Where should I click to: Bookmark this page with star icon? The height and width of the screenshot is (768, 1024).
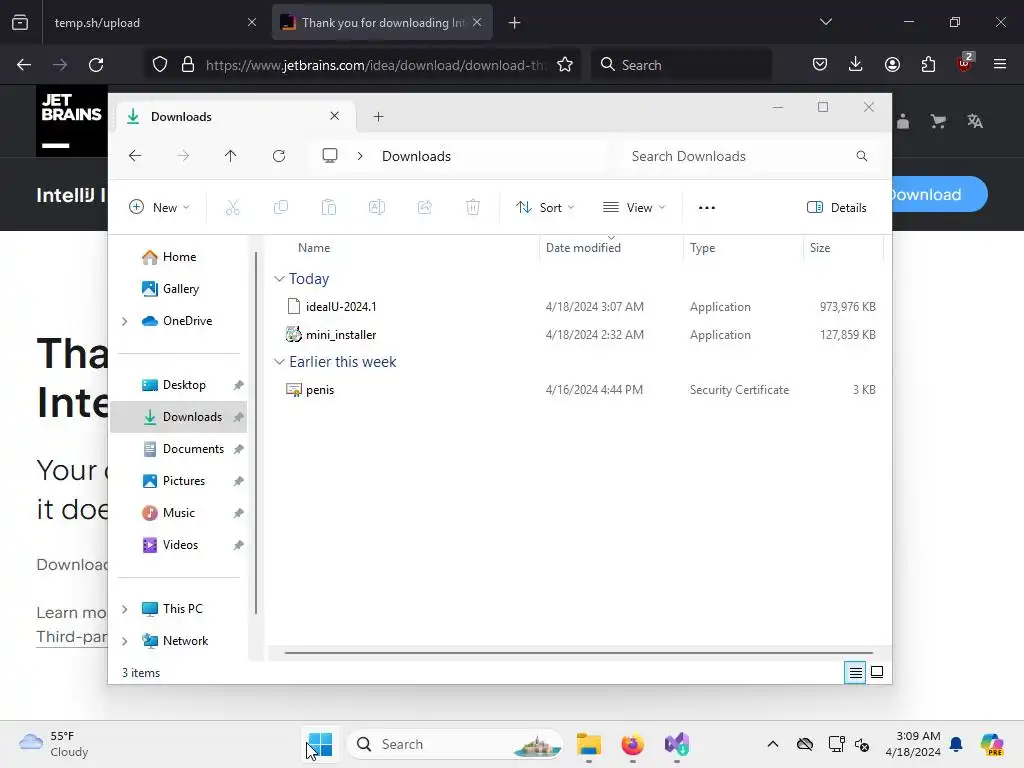565,65
